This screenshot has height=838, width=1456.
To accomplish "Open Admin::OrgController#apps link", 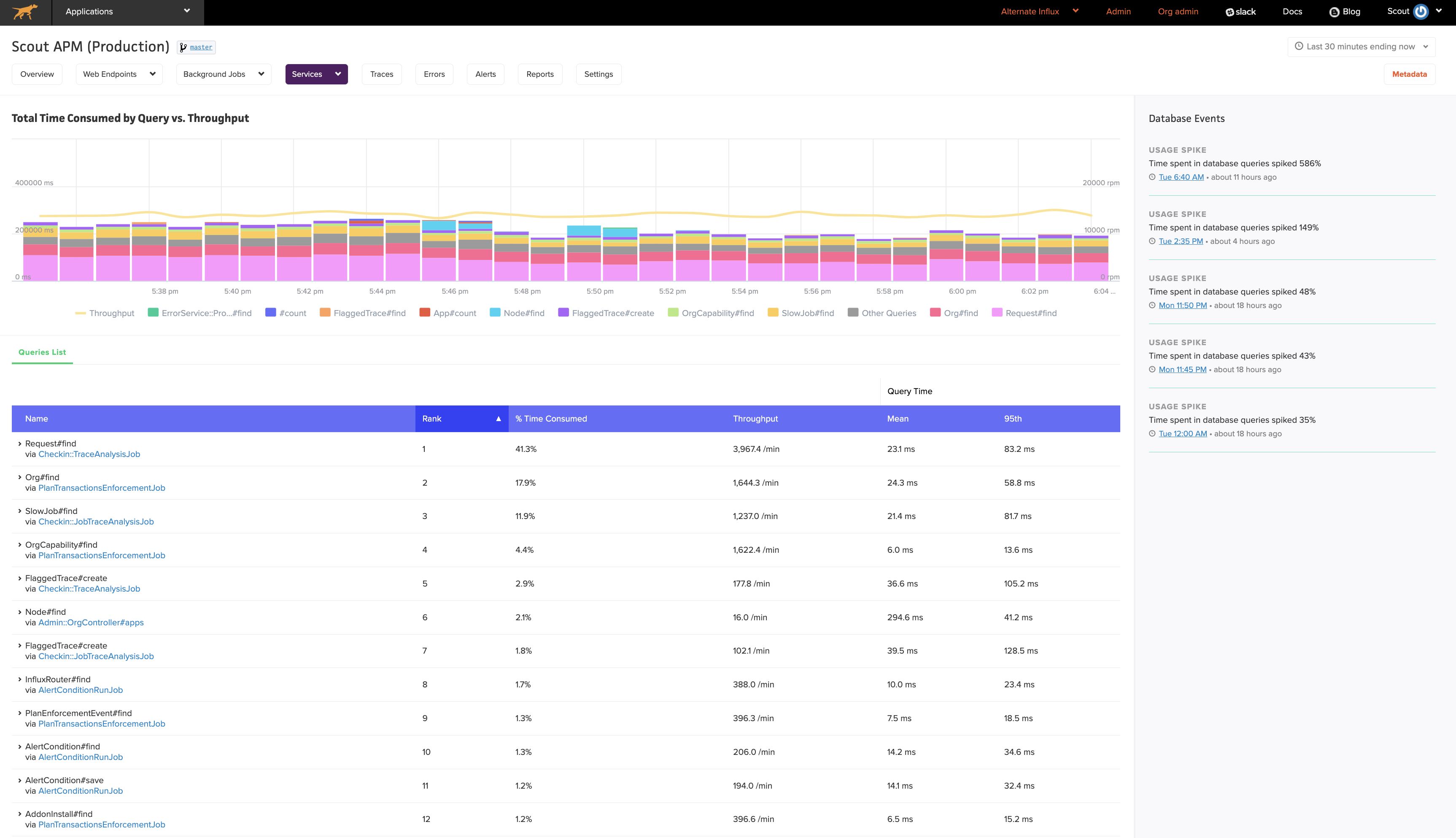I will [91, 623].
